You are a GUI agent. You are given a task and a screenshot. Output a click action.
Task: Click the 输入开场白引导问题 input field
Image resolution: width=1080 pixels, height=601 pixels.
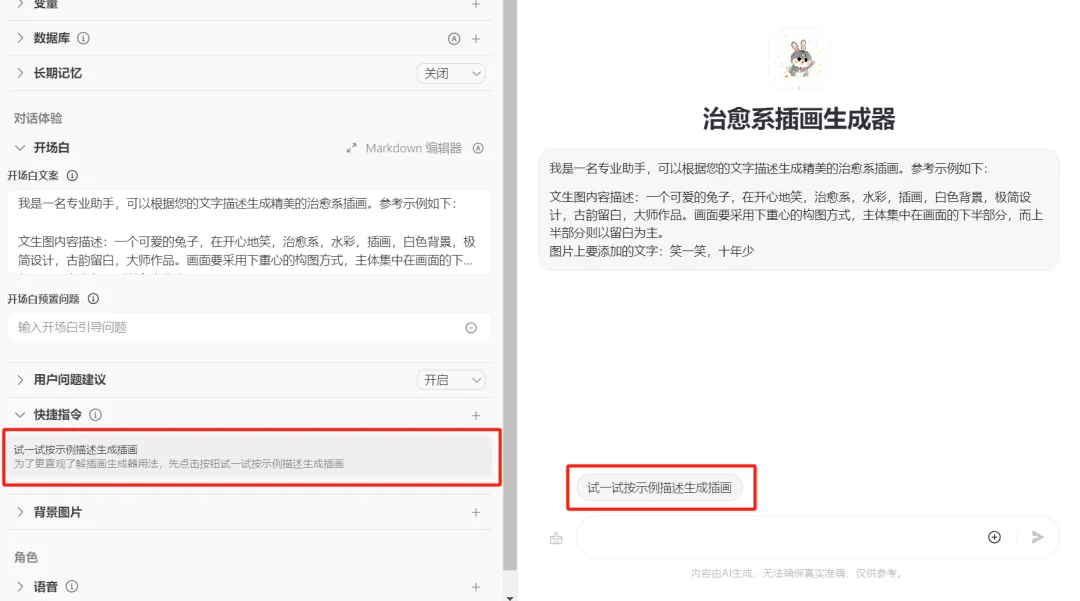pos(235,327)
